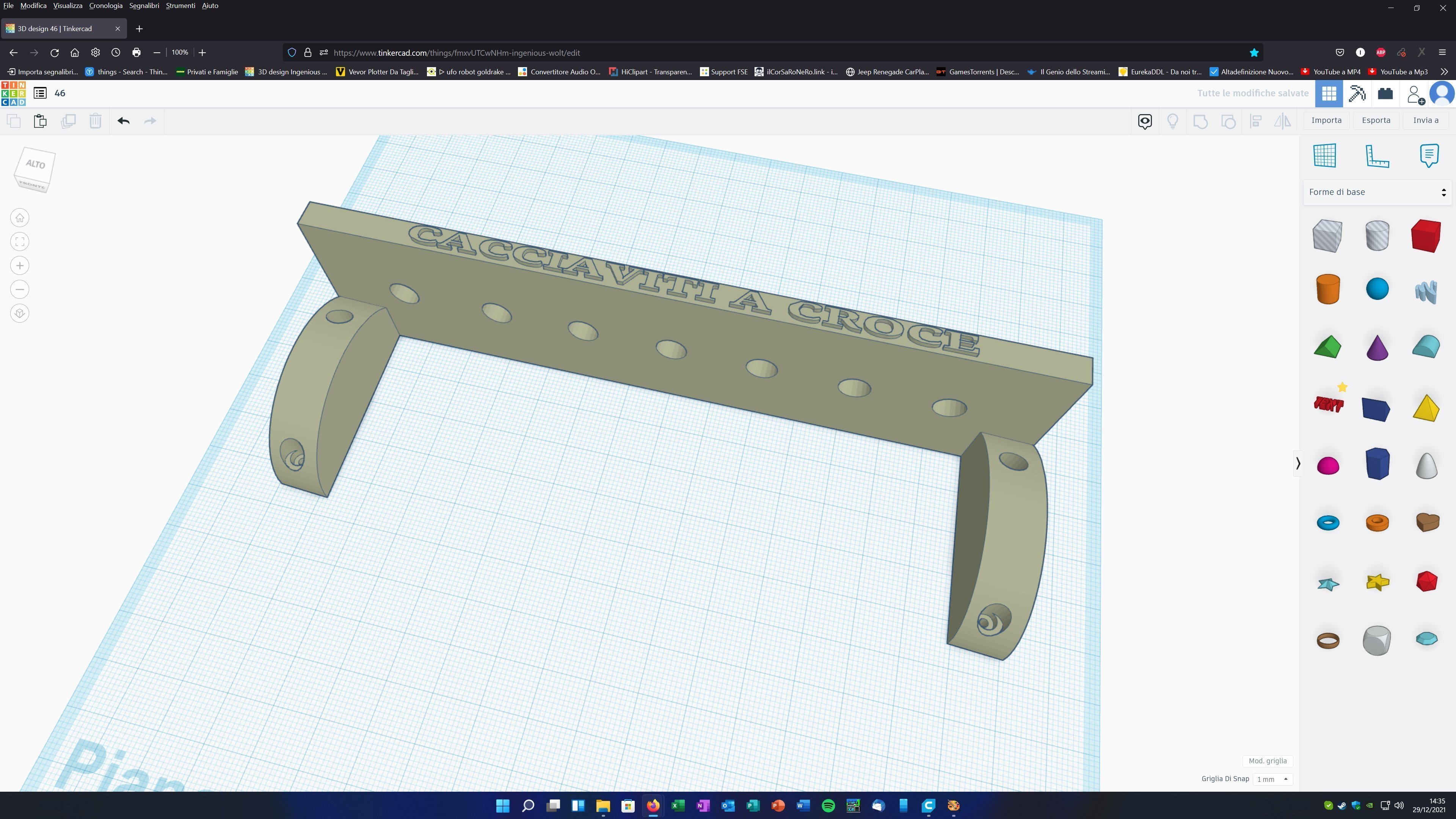Expand the bookmarks overflow chevron
The height and width of the screenshot is (819, 1456).
tap(1444, 72)
